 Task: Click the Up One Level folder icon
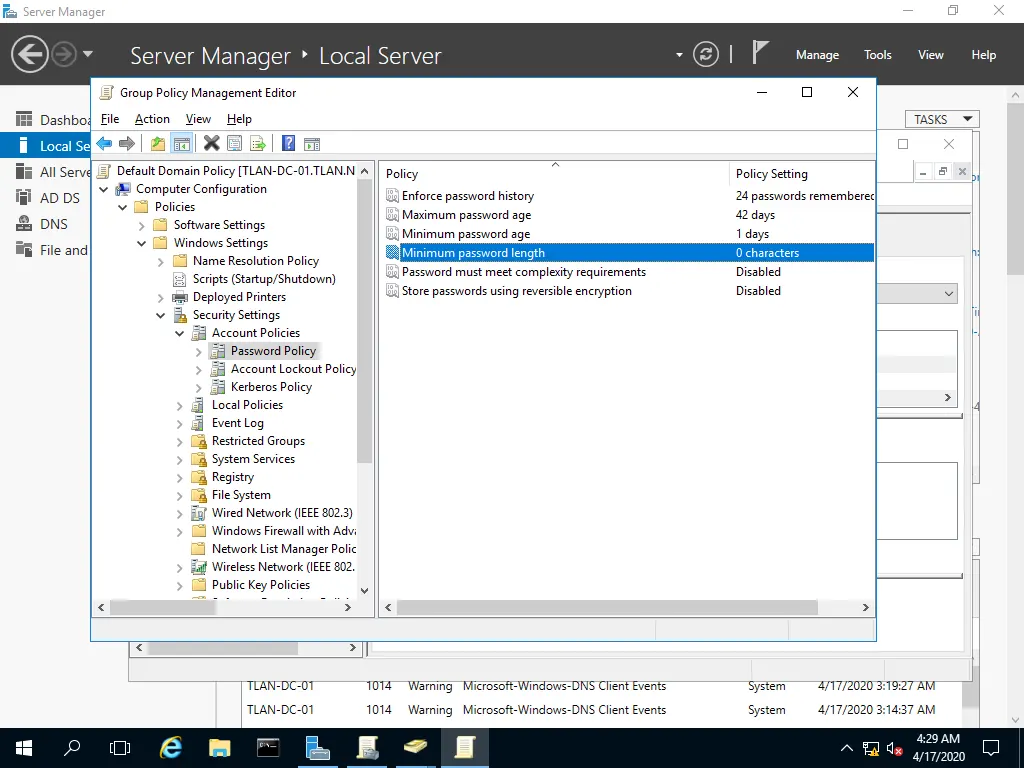[158, 143]
